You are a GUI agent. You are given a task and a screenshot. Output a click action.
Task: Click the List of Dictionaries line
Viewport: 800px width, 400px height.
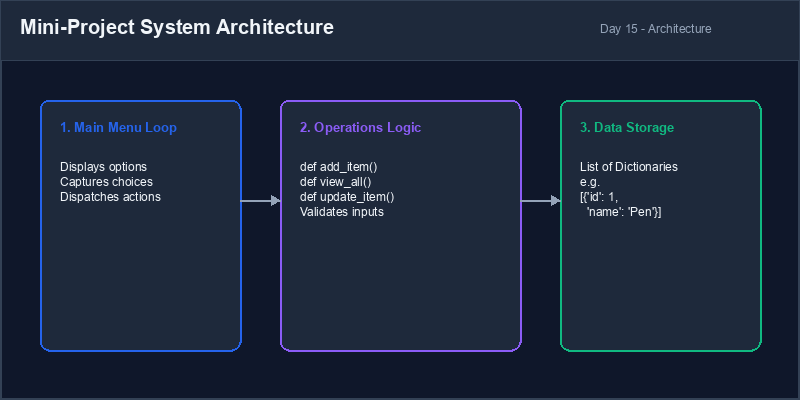click(x=629, y=167)
